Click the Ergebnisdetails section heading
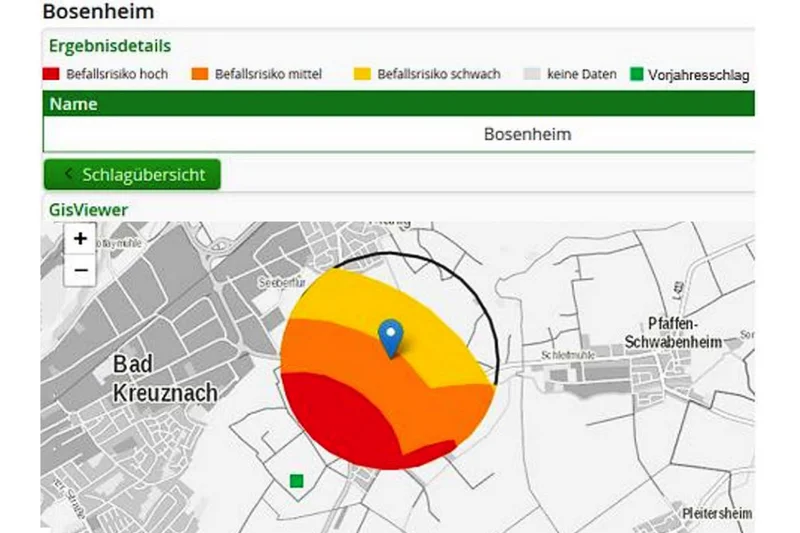Viewport: 800px width, 533px height. (x=110, y=46)
